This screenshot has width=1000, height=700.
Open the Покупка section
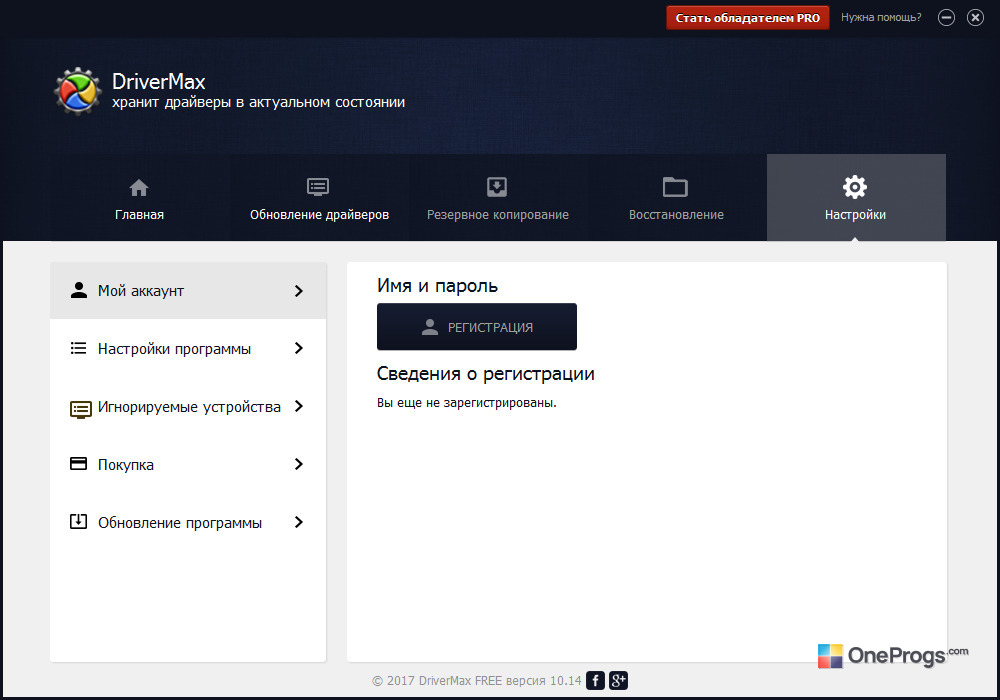tap(188, 464)
